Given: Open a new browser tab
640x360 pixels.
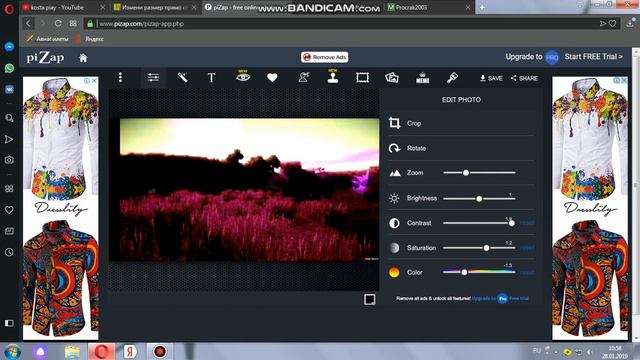Looking at the screenshot, I should (482, 7).
